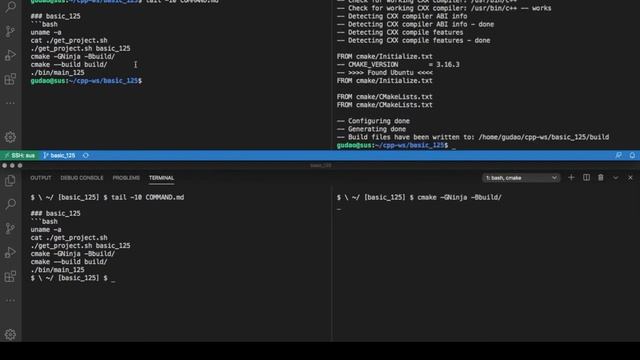The height and width of the screenshot is (360, 640).
Task: Open the Manage gear in the upper window
Action: coord(10,137)
